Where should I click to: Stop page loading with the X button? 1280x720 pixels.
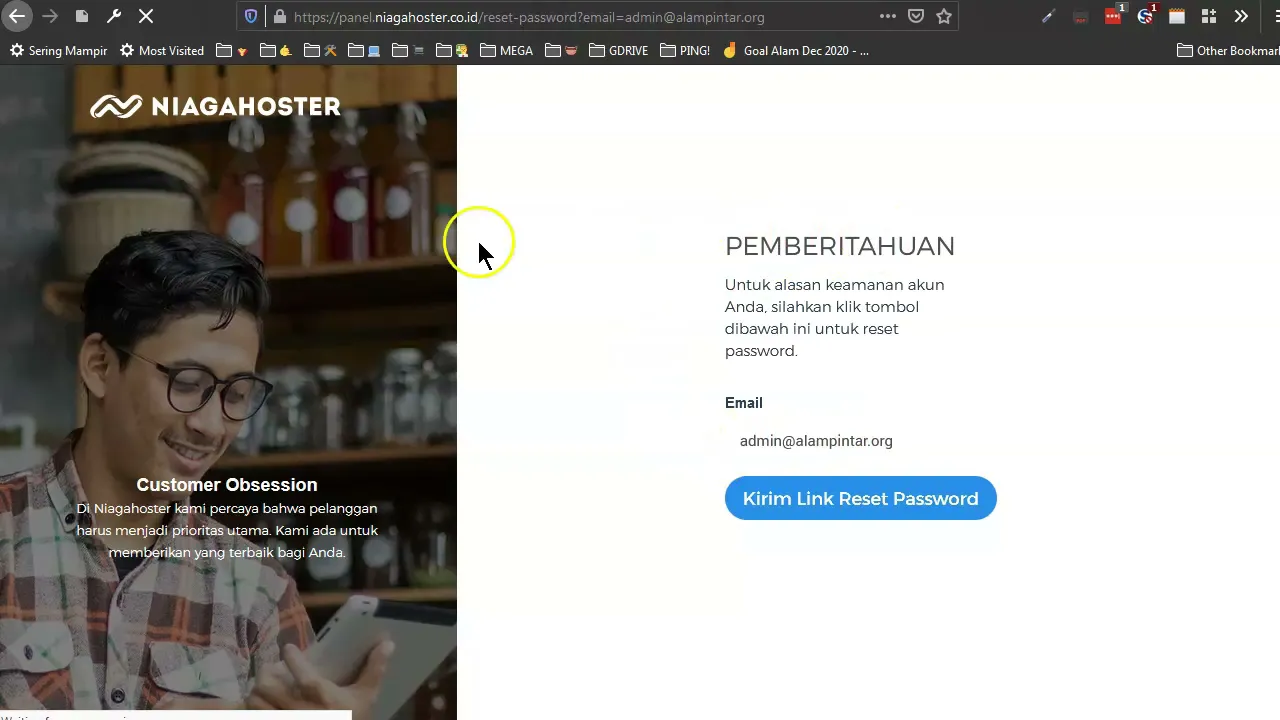[146, 17]
